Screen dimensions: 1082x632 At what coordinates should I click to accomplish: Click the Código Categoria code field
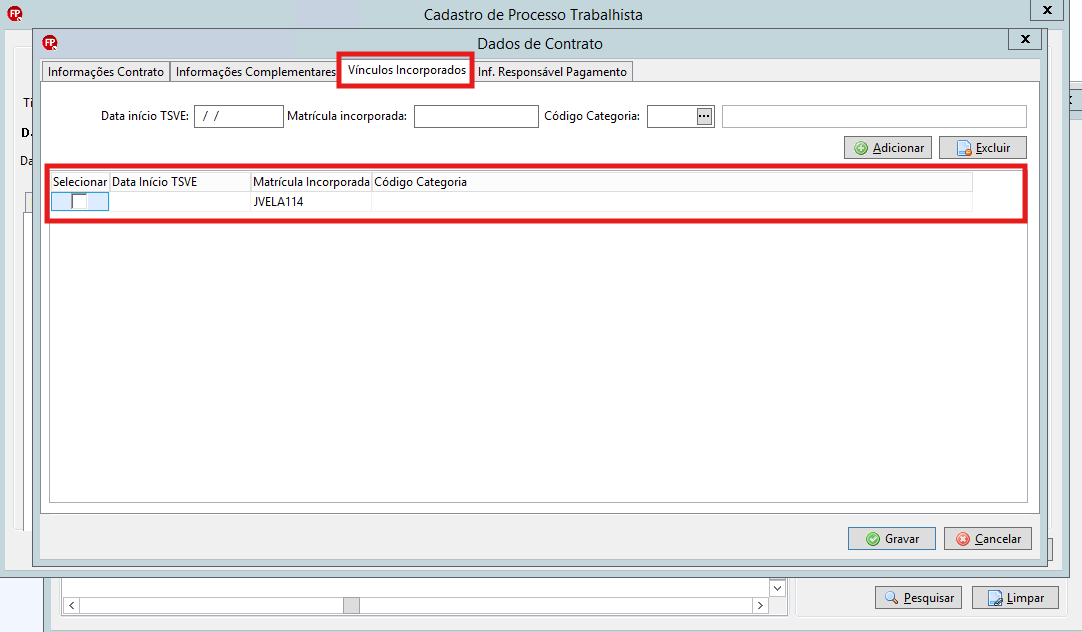click(671, 116)
